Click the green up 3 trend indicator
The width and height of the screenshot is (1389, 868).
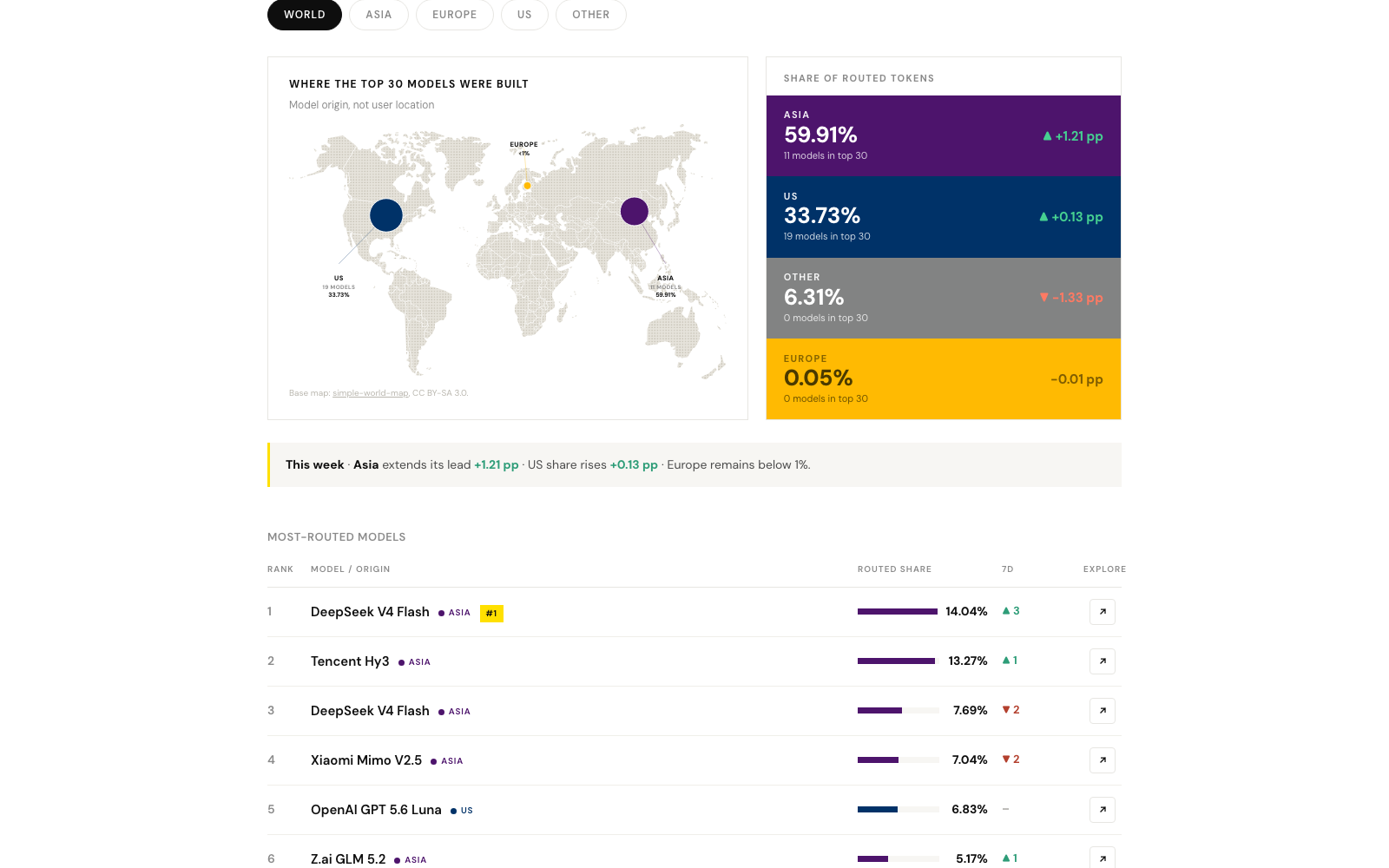pos(1011,611)
